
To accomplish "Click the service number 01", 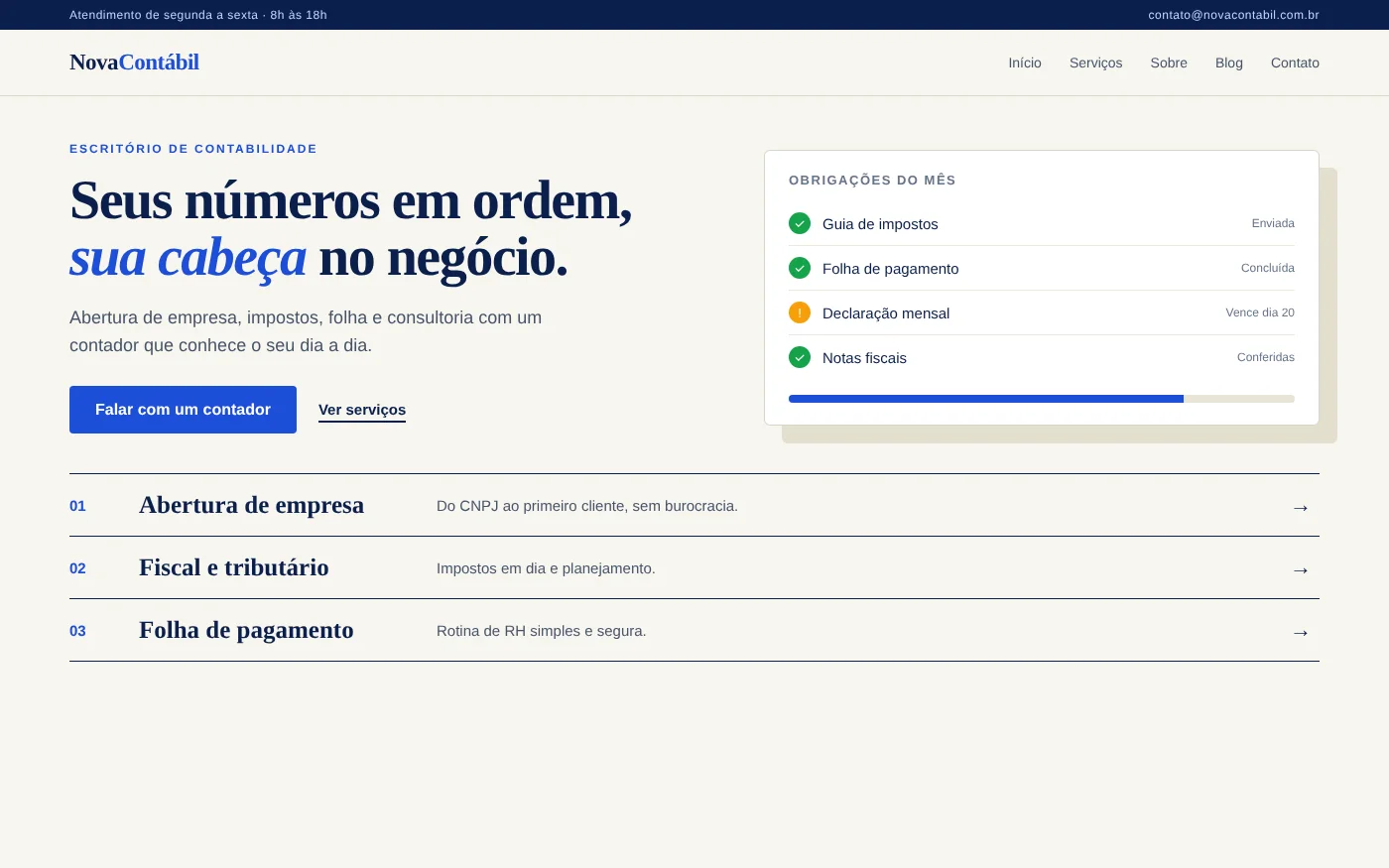I will (77, 506).
